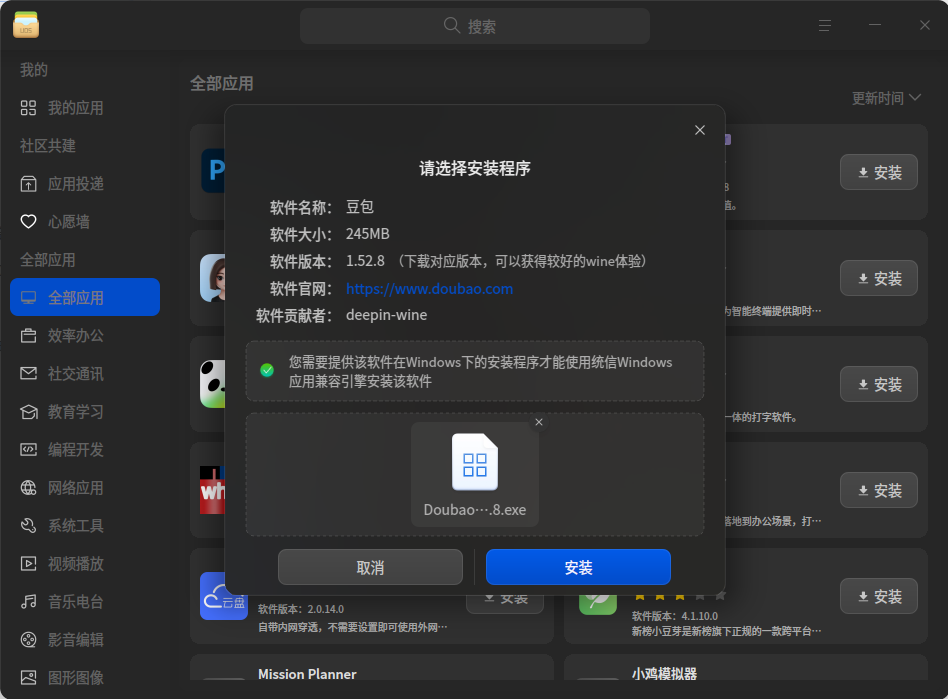Click the 网络应用 globe icon

tap(28, 488)
